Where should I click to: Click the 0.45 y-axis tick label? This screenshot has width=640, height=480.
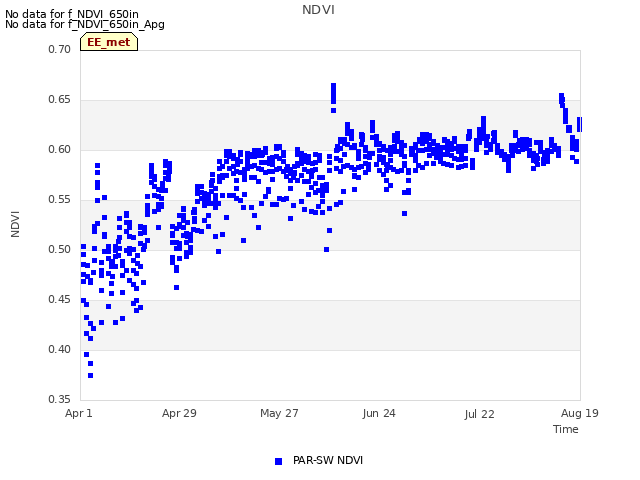click(x=60, y=300)
